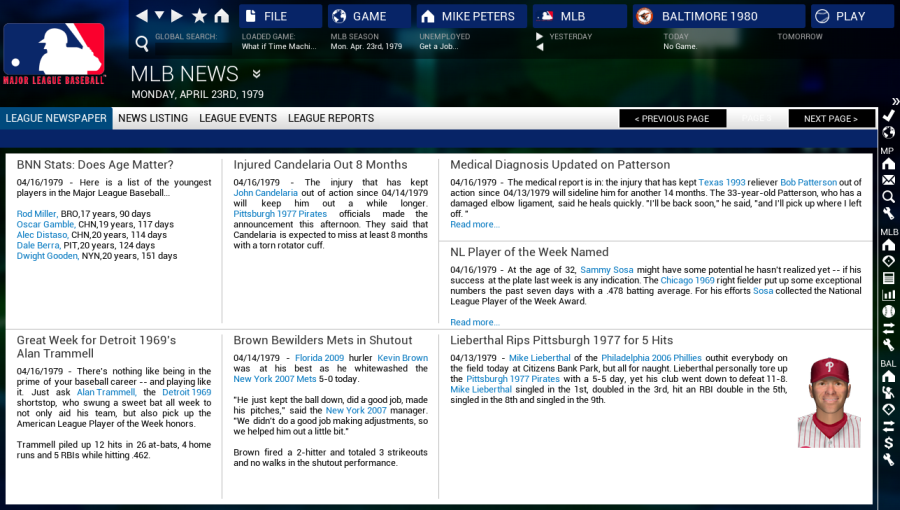Screen dimensions: 900x510
Task: Click the home icon in top navigation
Action: [221, 15]
